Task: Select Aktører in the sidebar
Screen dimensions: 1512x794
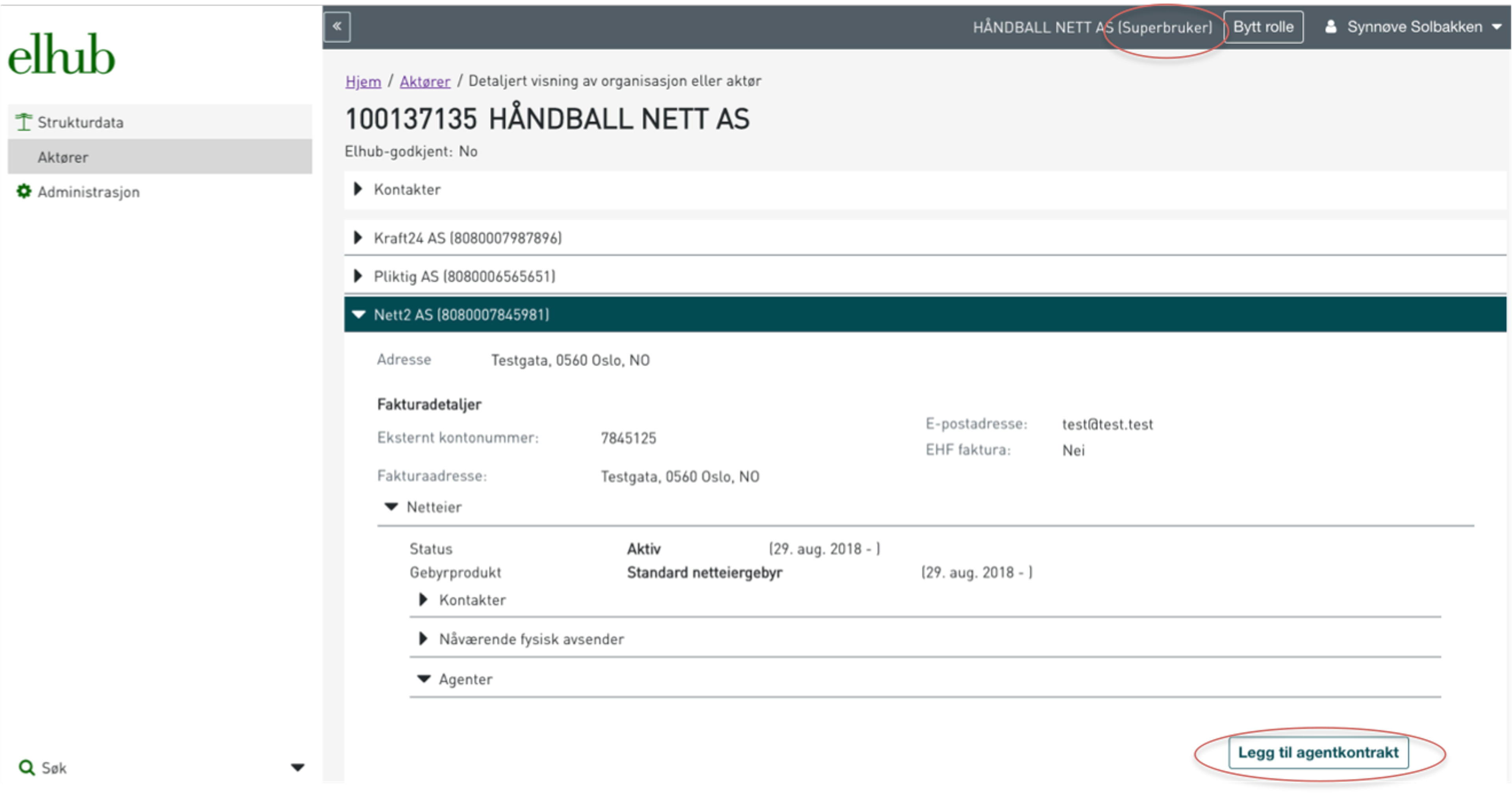Action: tap(159, 157)
